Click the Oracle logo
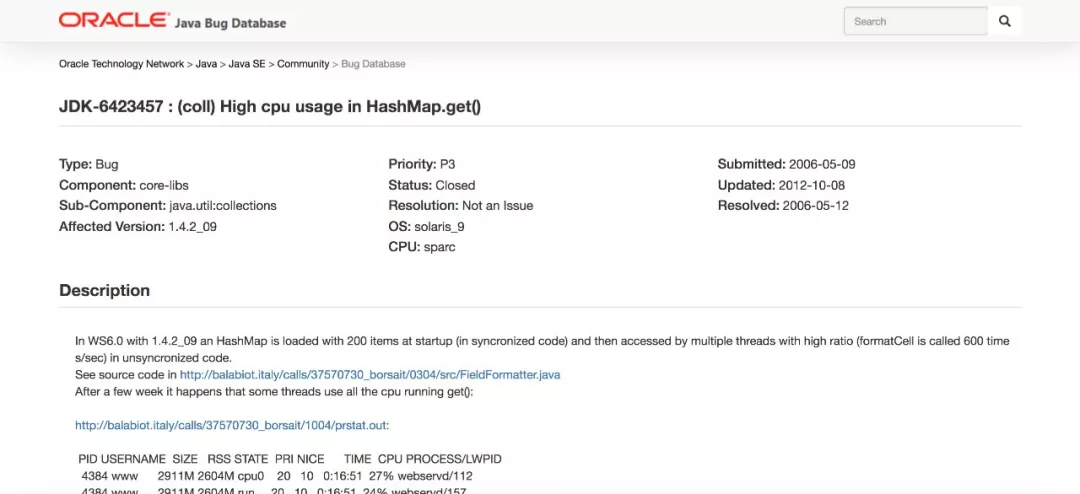Image resolution: width=1080 pixels, height=494 pixels. pyautogui.click(x=114, y=21)
